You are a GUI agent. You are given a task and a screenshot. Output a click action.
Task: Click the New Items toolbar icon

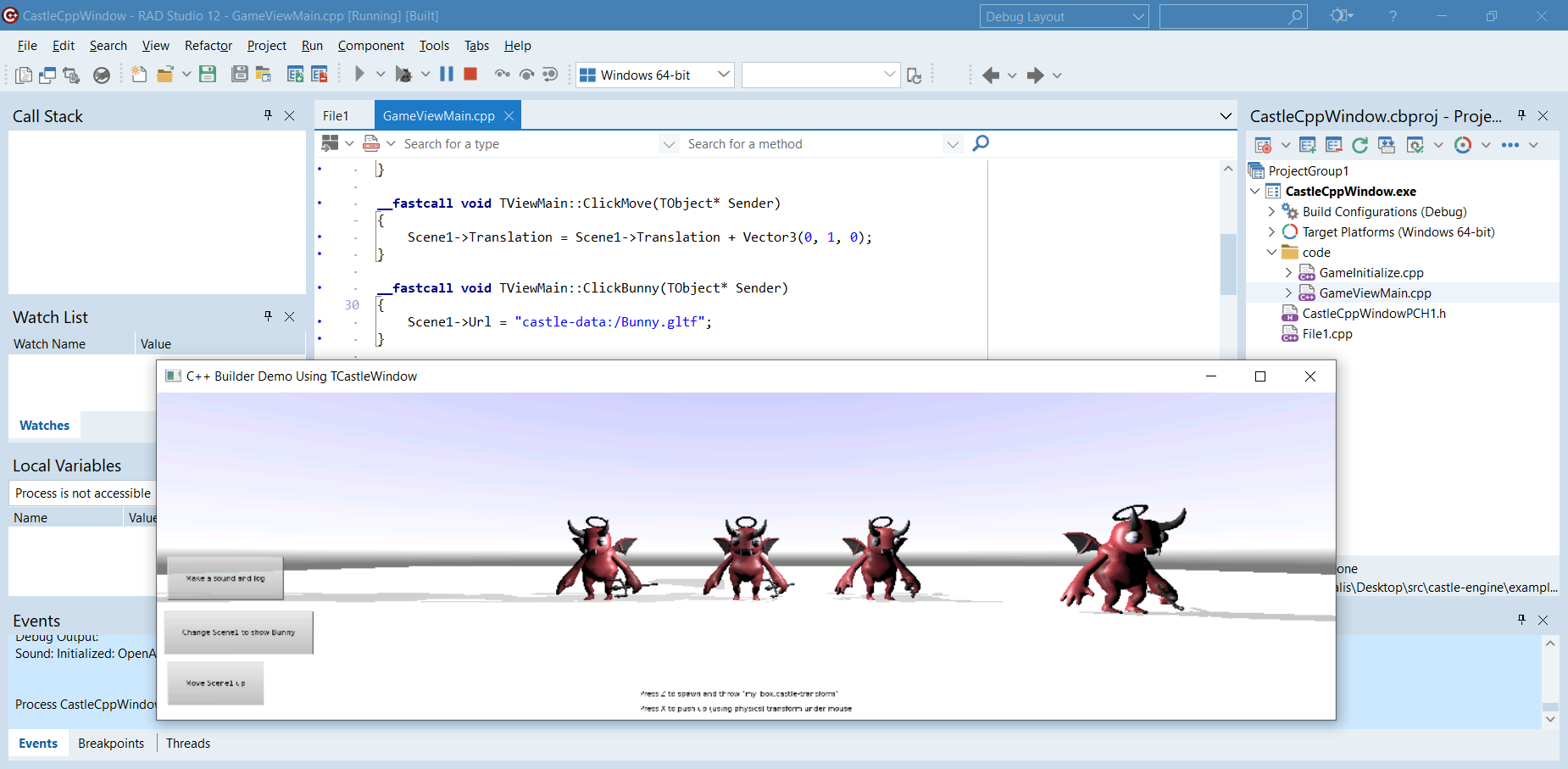pyautogui.click(x=138, y=75)
